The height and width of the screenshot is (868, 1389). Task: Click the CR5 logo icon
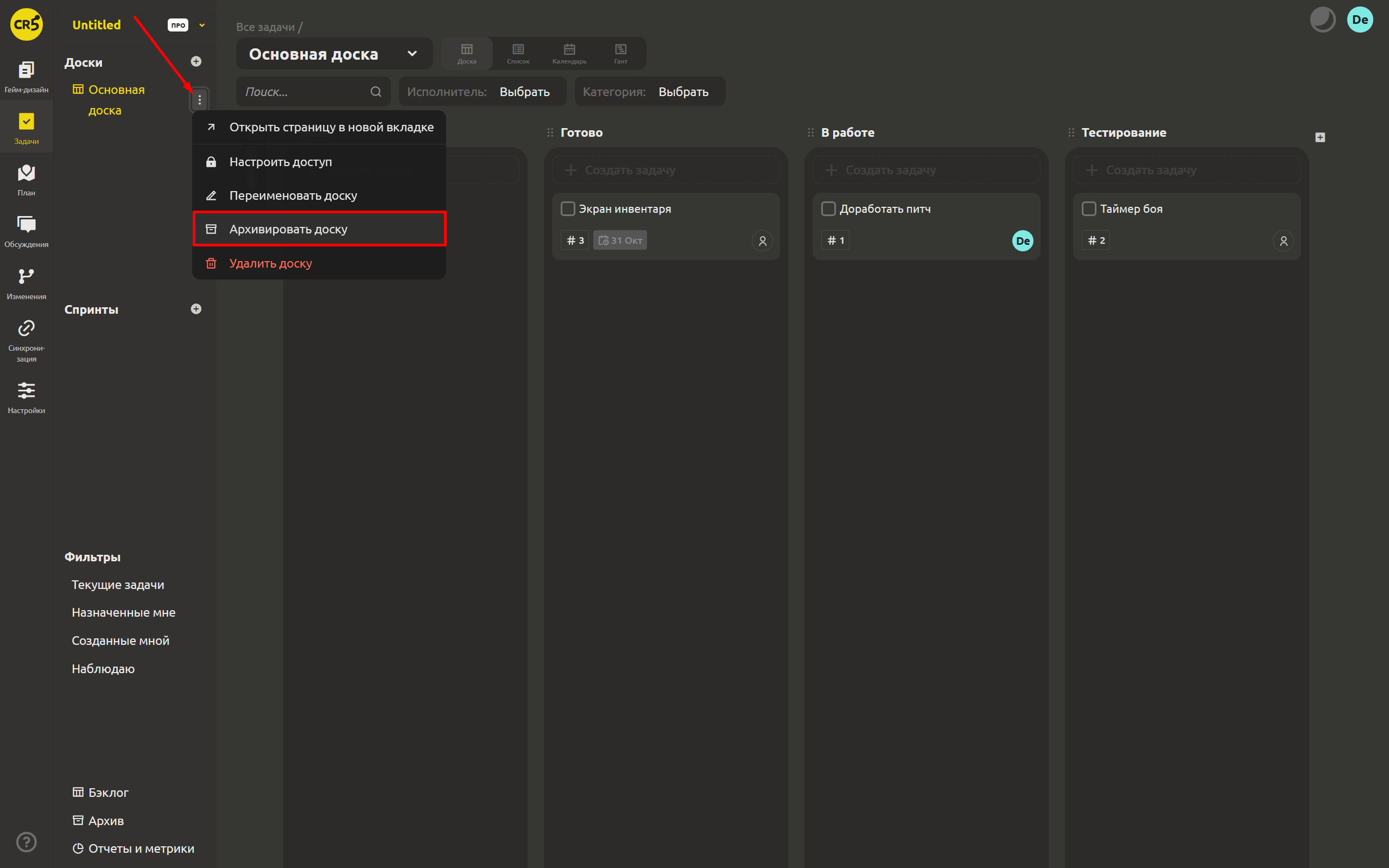pos(27,24)
